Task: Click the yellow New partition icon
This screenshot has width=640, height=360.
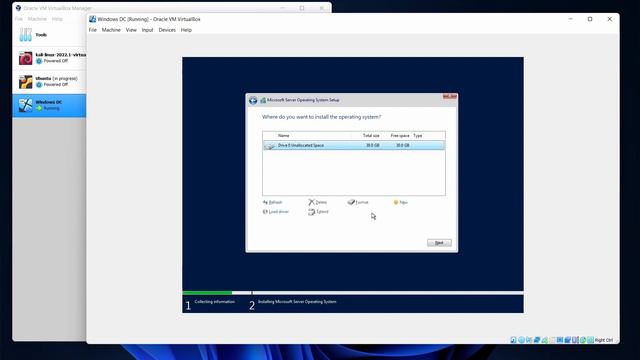Action: [x=396, y=202]
